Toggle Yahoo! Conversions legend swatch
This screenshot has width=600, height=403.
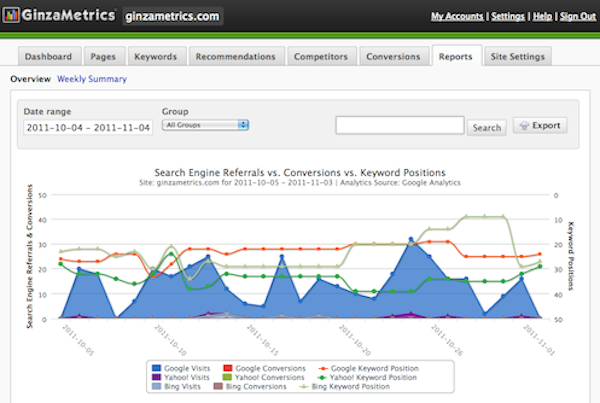coord(227,377)
